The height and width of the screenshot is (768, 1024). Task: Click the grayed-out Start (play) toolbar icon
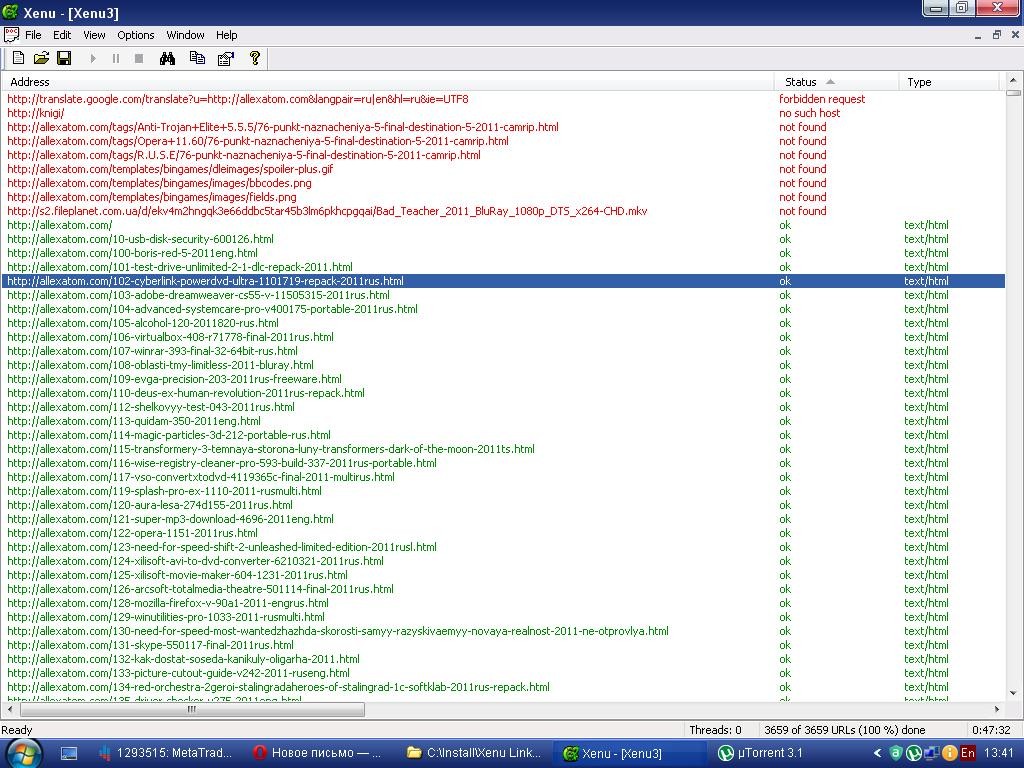(93, 59)
